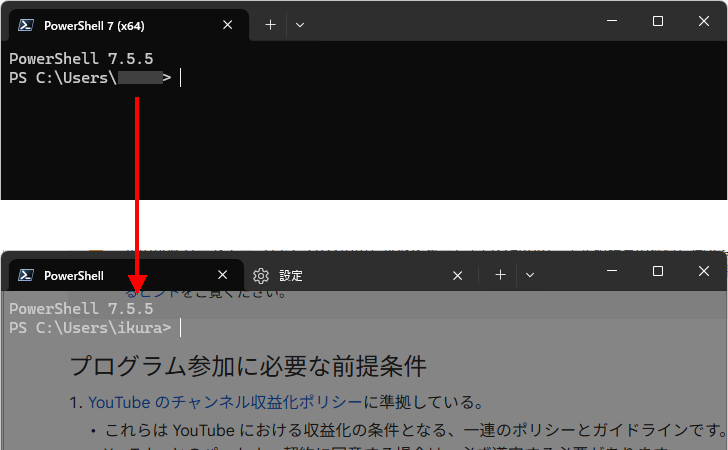Screen dimensions: 728x450
Task: Select the PowerShell tab in the lower window
Action: coord(126,275)
